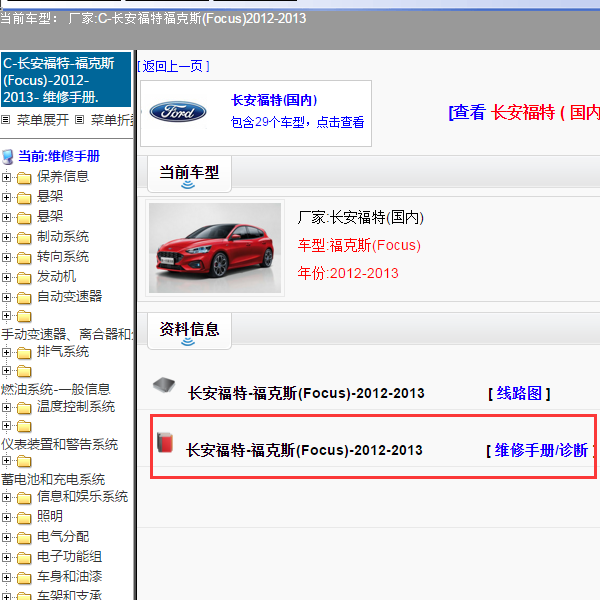The width and height of the screenshot is (600, 600).
Task: Expand the 排气系统 tree node
Action: pyautogui.click(x=6, y=352)
